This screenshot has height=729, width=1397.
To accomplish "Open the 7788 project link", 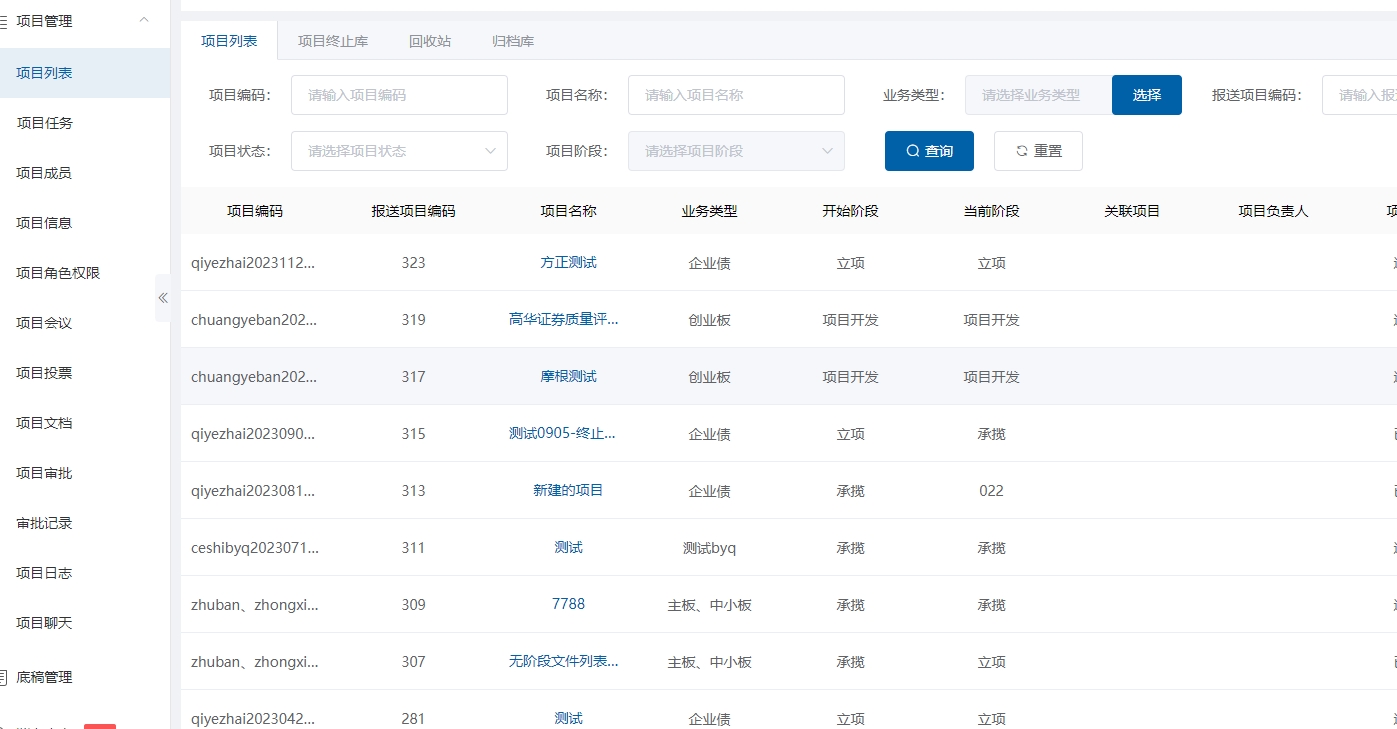I will pyautogui.click(x=568, y=604).
